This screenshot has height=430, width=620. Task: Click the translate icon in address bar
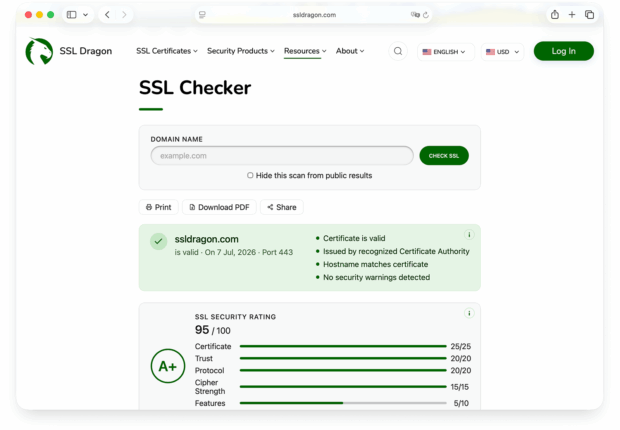pos(415,15)
